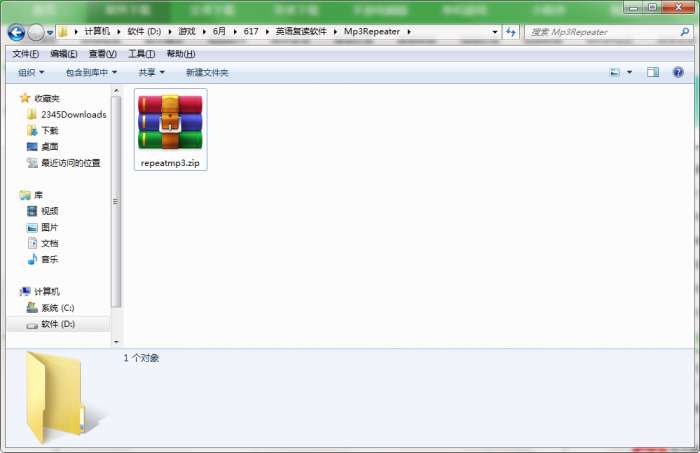The width and height of the screenshot is (700, 453).
Task: Open 下载 in the navigation pane
Action: [50, 131]
